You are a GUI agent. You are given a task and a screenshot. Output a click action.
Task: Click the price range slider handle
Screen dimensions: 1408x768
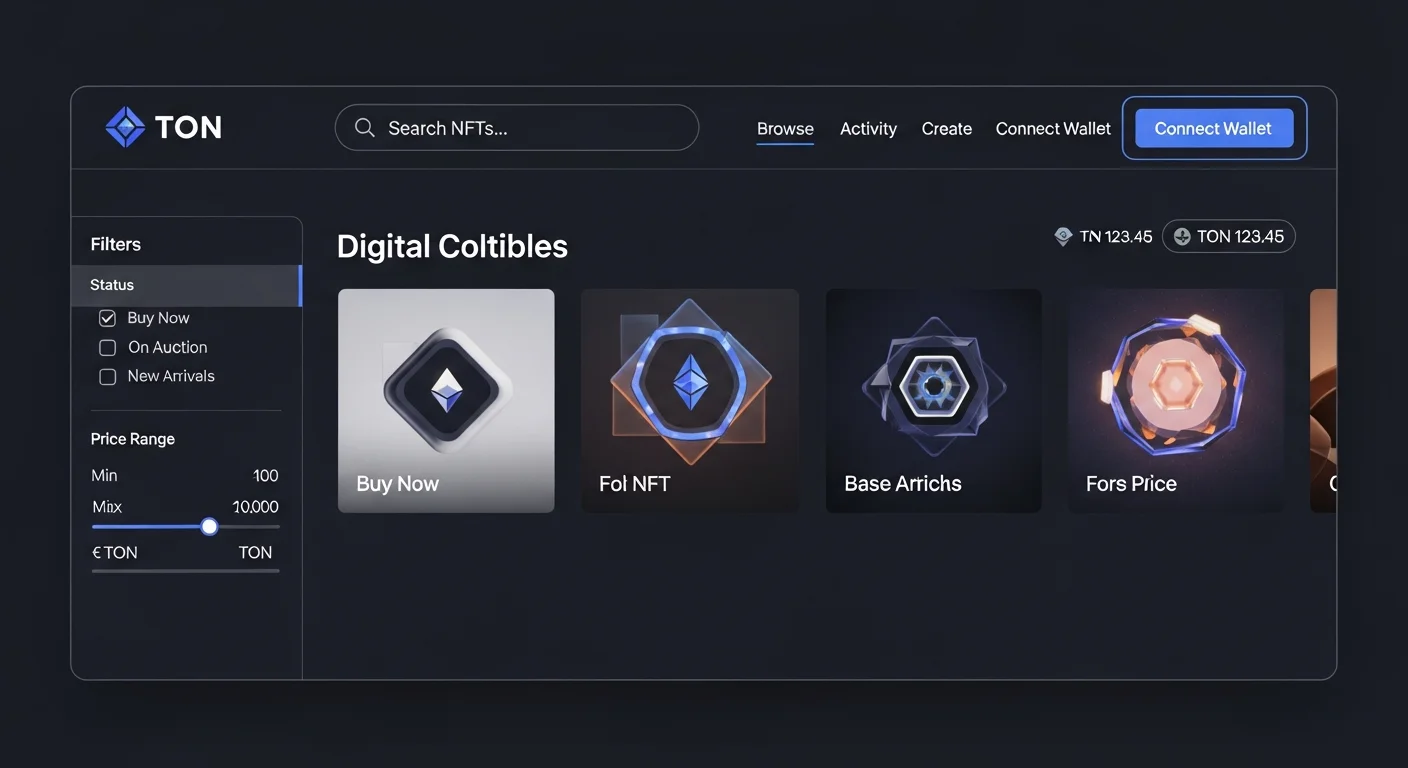click(209, 526)
